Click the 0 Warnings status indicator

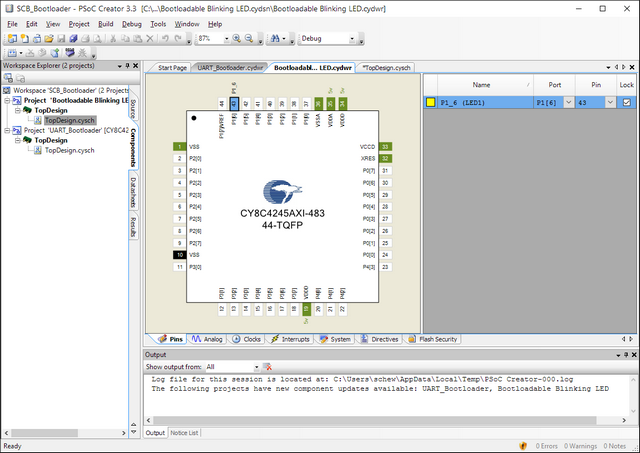(580, 446)
